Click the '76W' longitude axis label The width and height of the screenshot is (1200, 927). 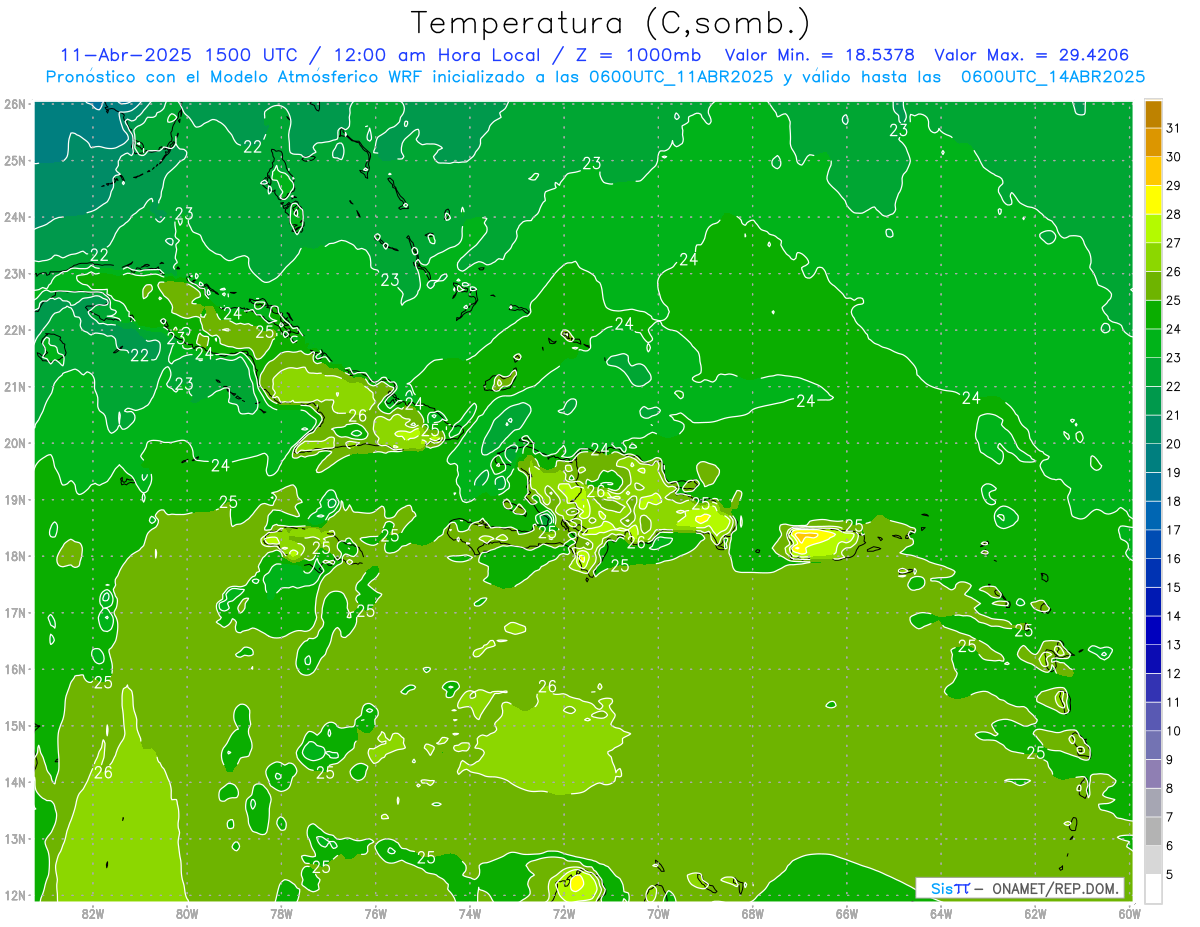pyautogui.click(x=375, y=913)
